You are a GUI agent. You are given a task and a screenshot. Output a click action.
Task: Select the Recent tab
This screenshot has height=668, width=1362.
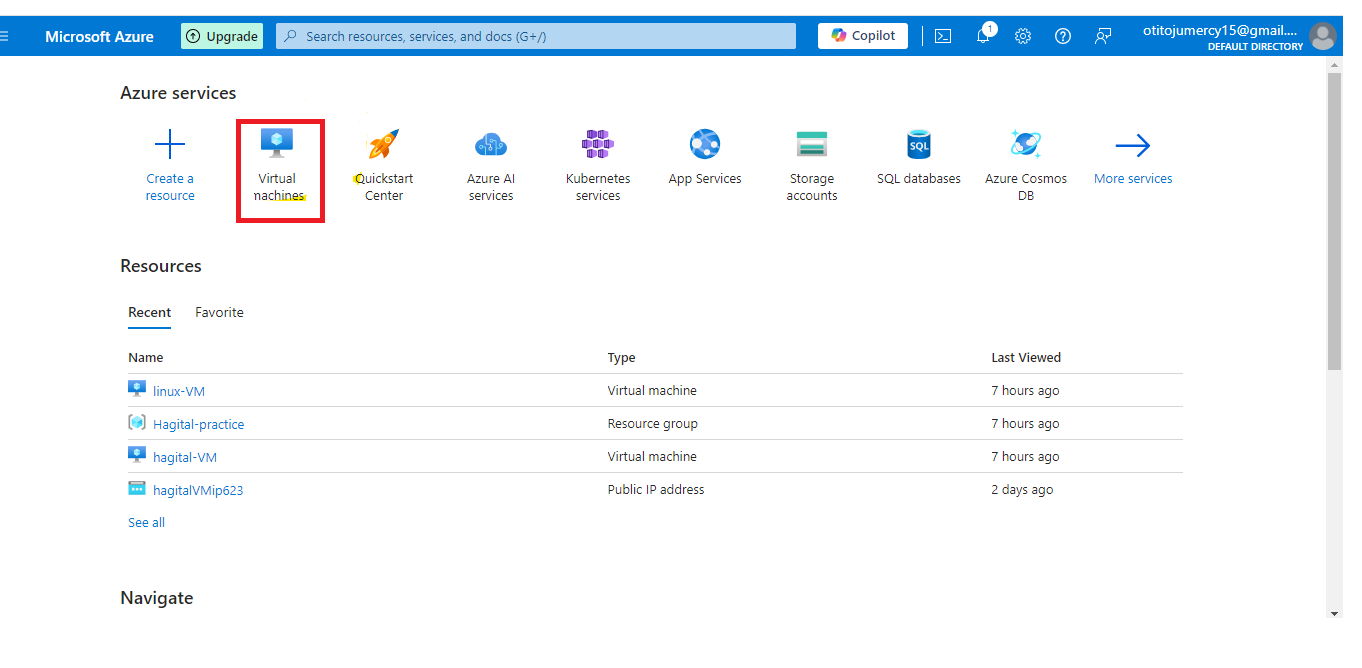(x=150, y=312)
